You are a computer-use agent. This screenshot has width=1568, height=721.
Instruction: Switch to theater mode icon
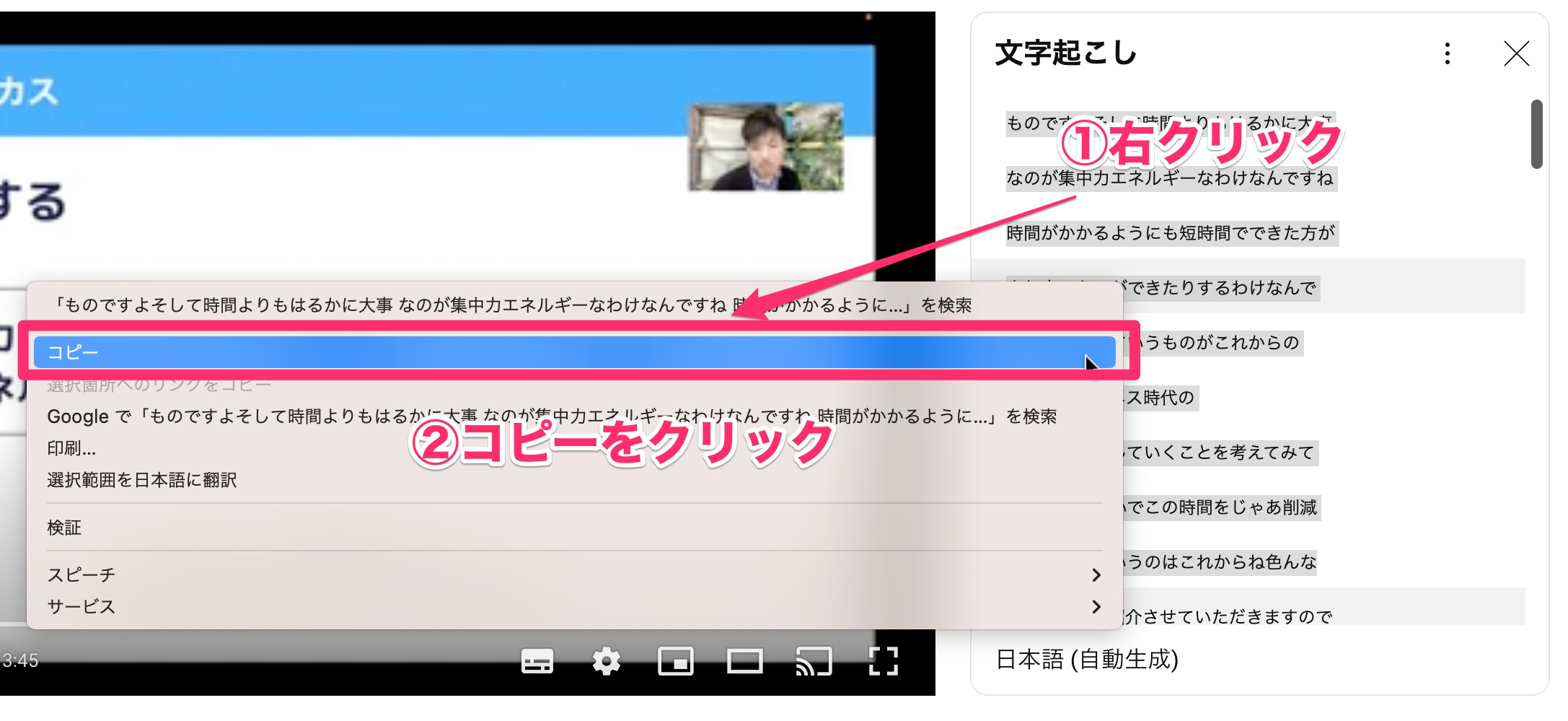744,660
